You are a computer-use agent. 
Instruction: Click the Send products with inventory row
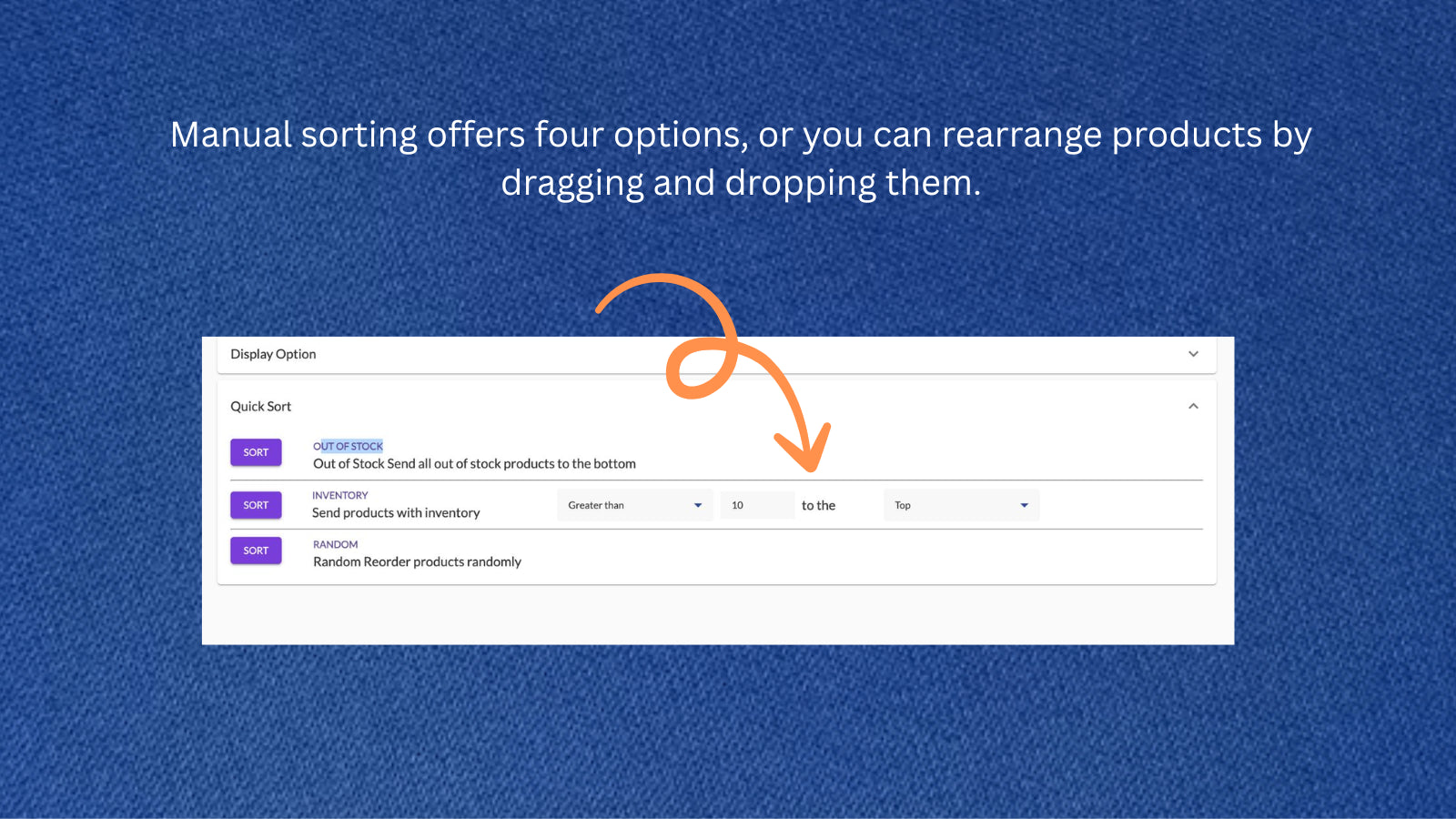[396, 512]
